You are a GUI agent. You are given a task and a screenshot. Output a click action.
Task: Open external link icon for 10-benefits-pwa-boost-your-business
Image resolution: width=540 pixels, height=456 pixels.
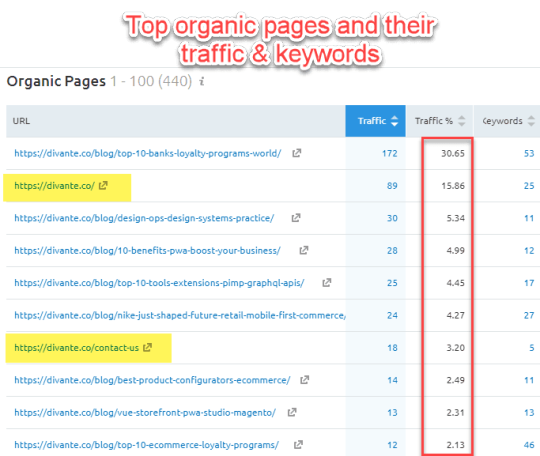coord(303,250)
